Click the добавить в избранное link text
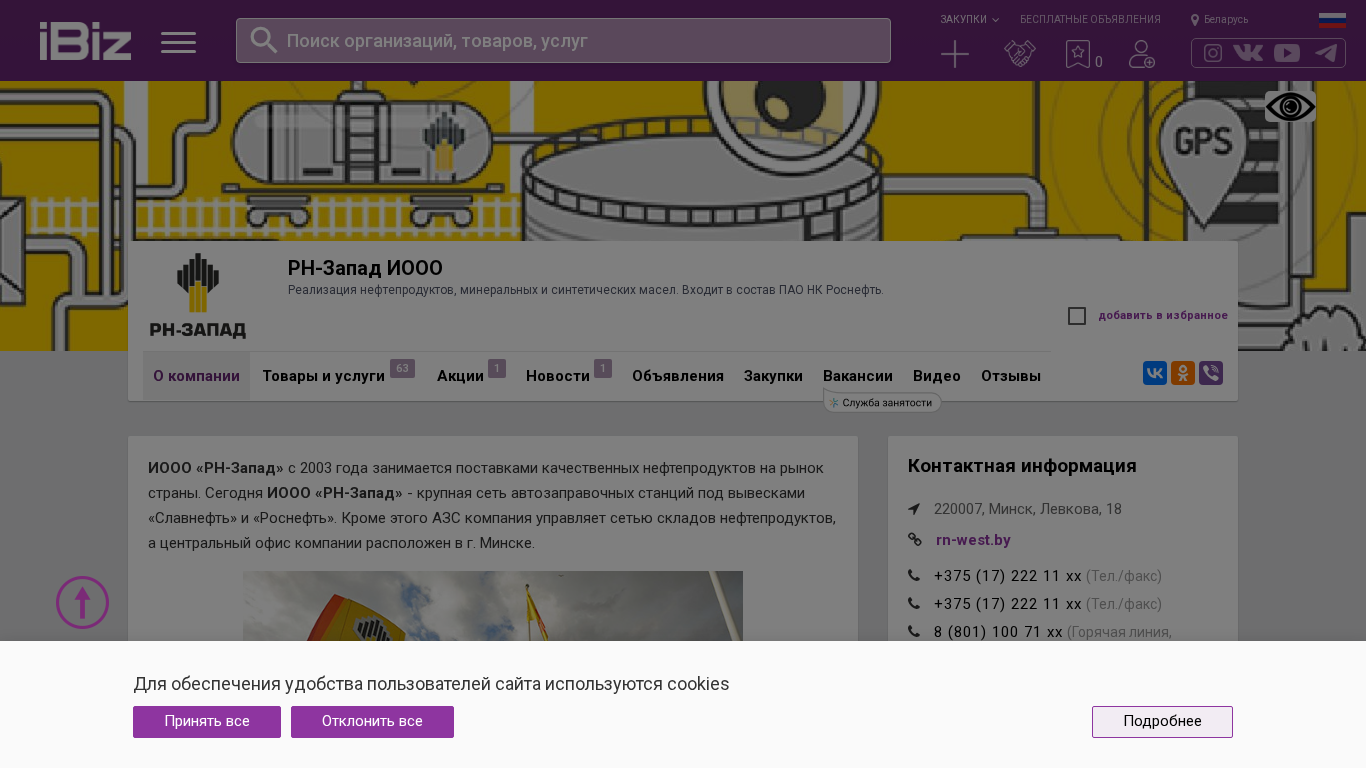Image resolution: width=1366 pixels, height=768 pixels. coord(1163,316)
